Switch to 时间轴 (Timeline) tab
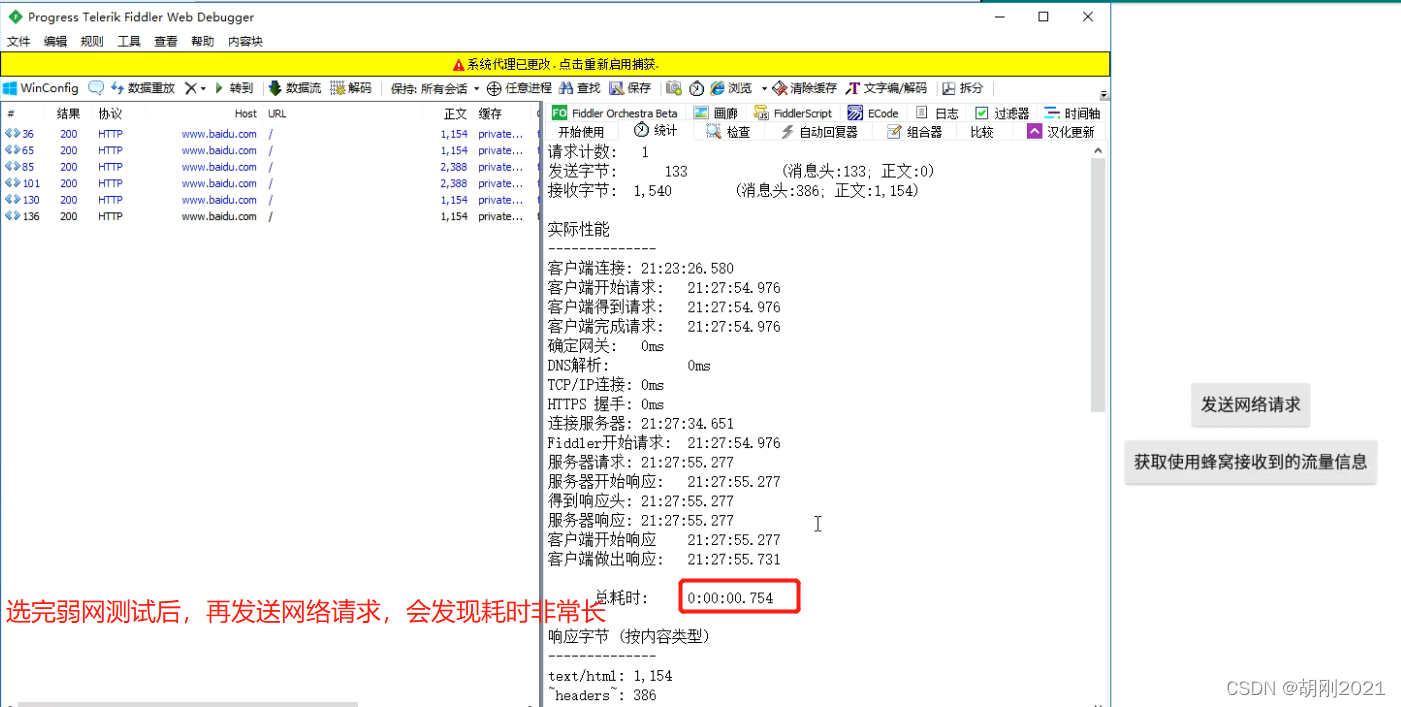This screenshot has width=1401, height=707. [x=1072, y=113]
